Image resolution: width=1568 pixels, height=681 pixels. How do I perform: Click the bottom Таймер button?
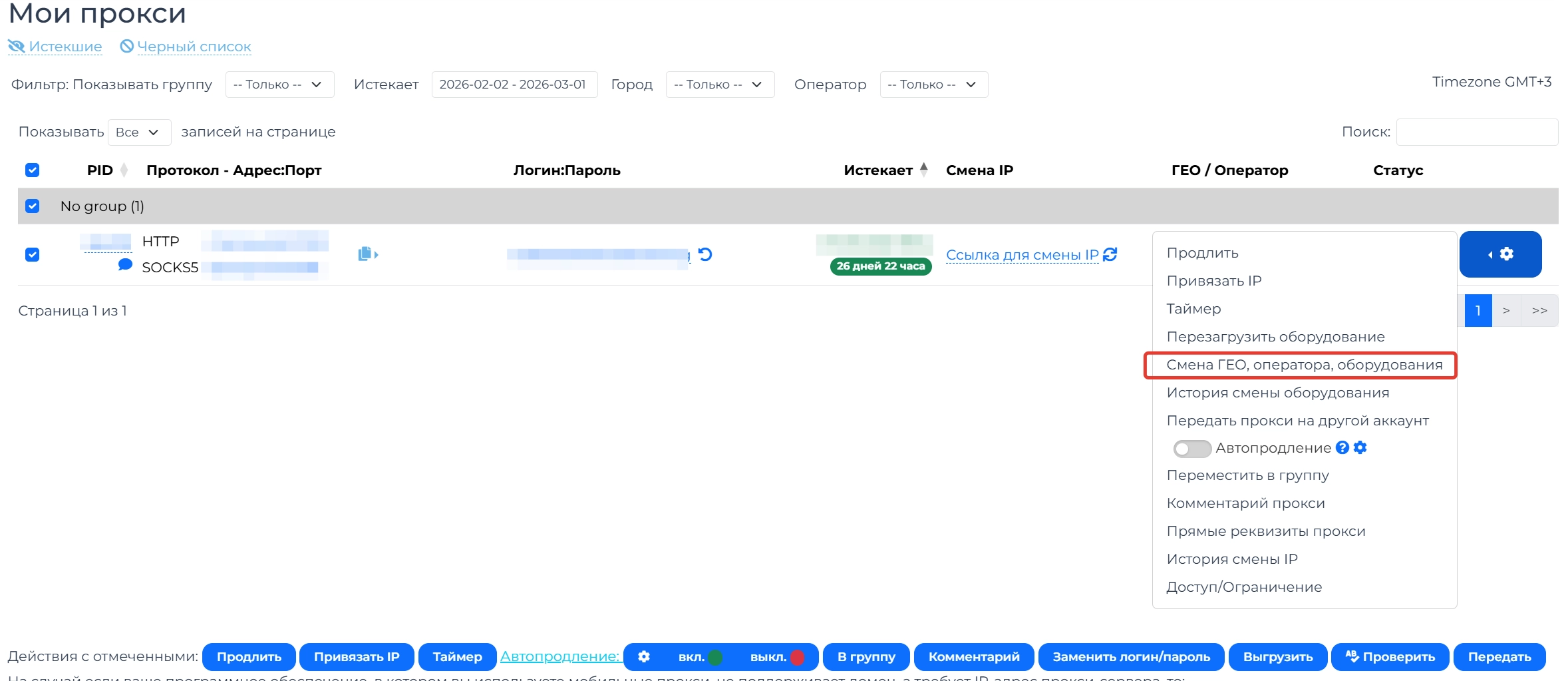[457, 657]
